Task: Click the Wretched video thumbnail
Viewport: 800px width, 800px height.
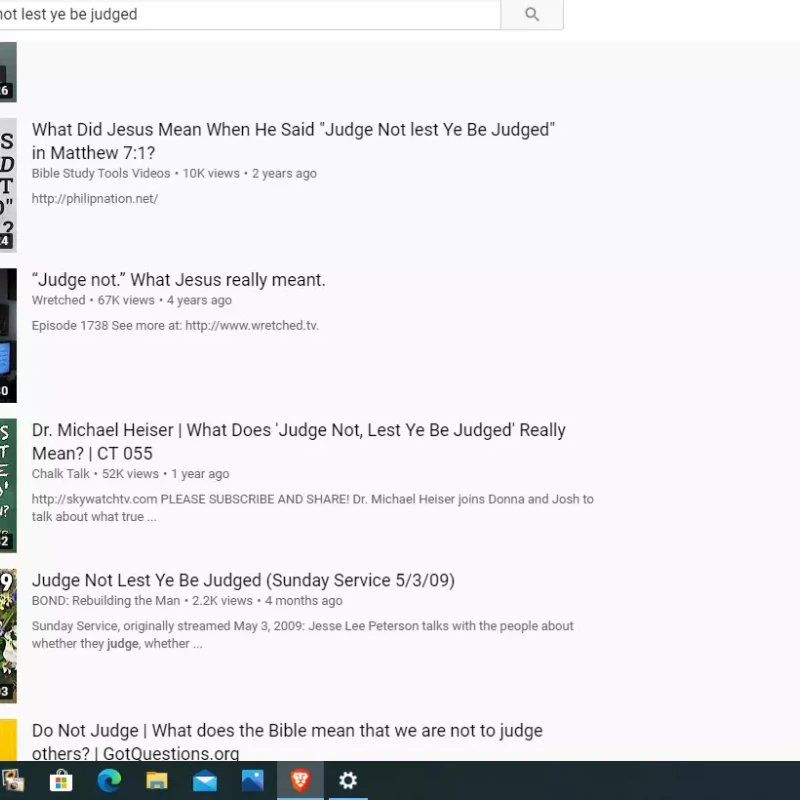Action: point(8,335)
